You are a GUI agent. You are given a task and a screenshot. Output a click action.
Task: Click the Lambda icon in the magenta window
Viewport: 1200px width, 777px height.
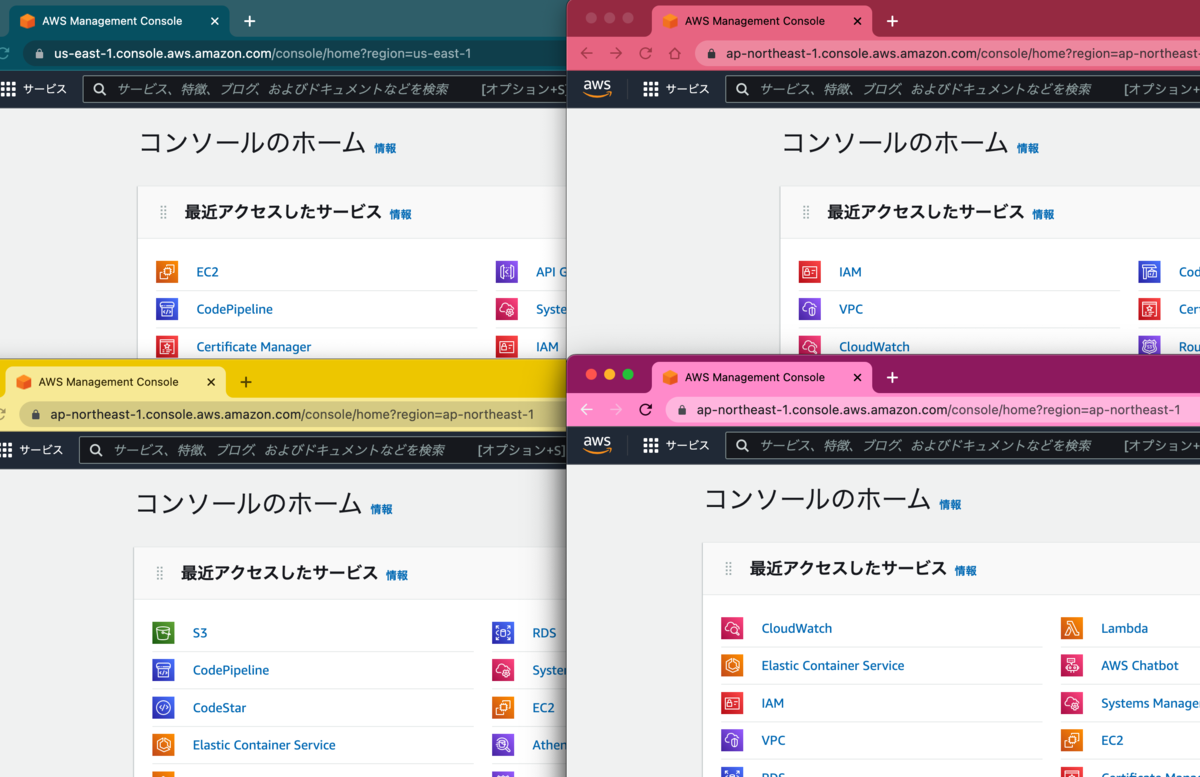(x=1072, y=628)
